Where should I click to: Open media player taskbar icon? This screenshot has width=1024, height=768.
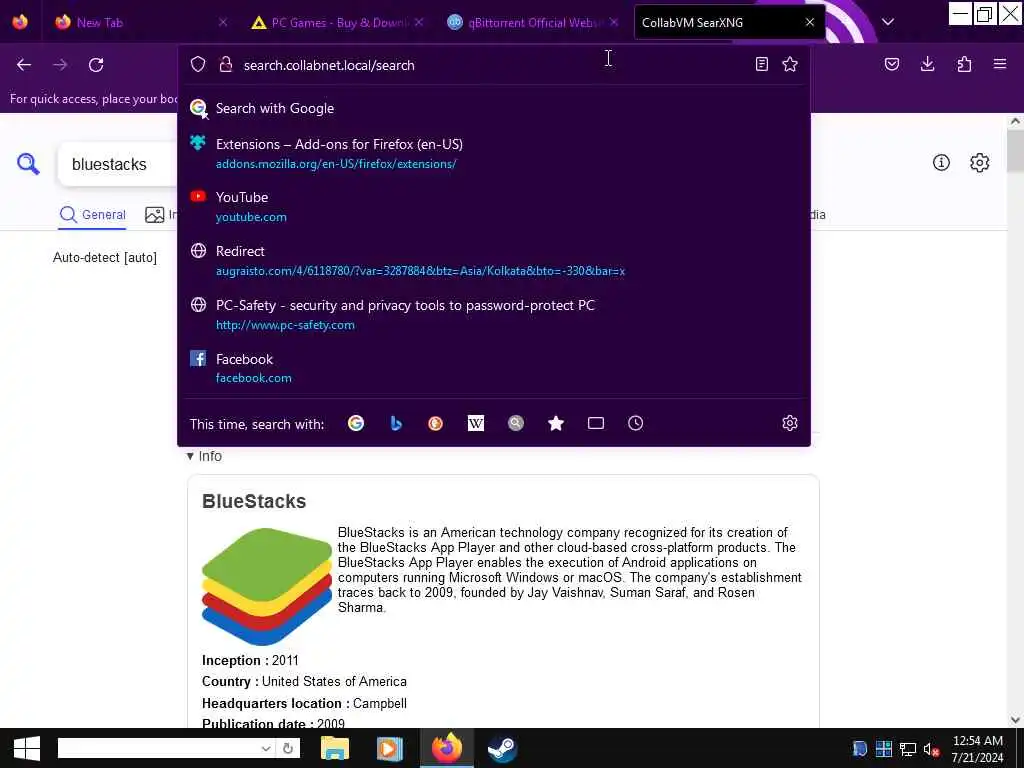pos(390,748)
